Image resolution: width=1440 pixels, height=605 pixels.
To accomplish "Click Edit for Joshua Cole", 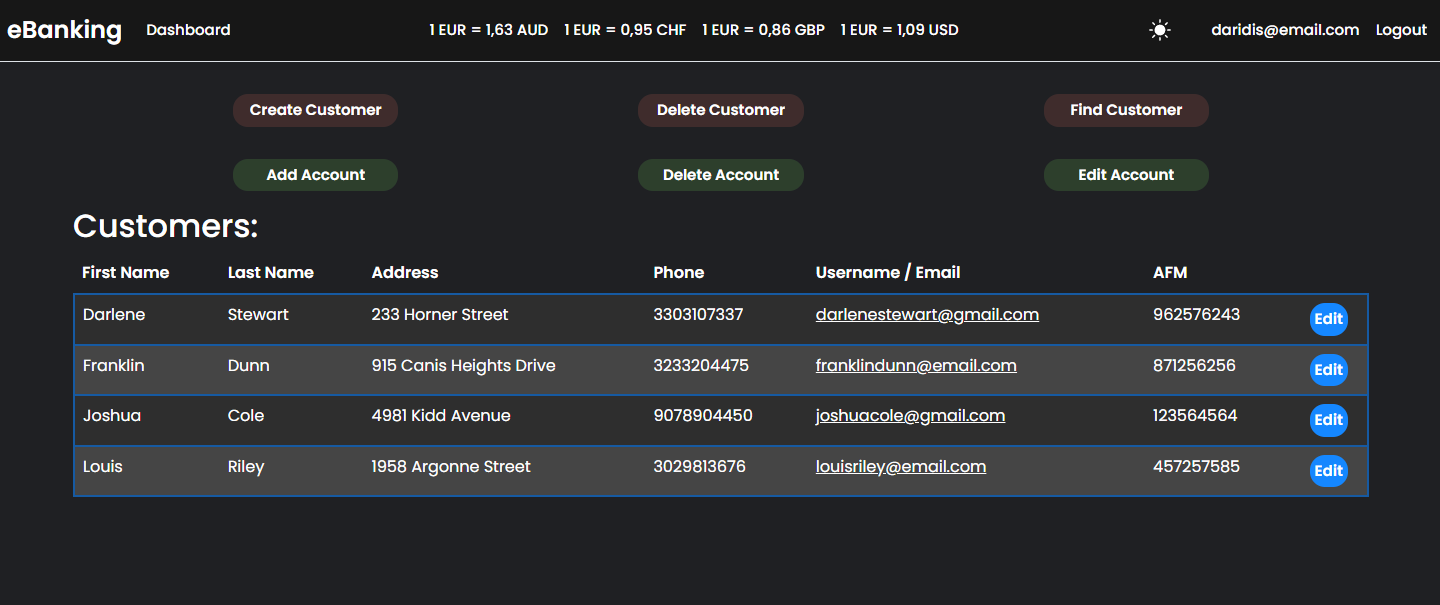I will point(1328,420).
